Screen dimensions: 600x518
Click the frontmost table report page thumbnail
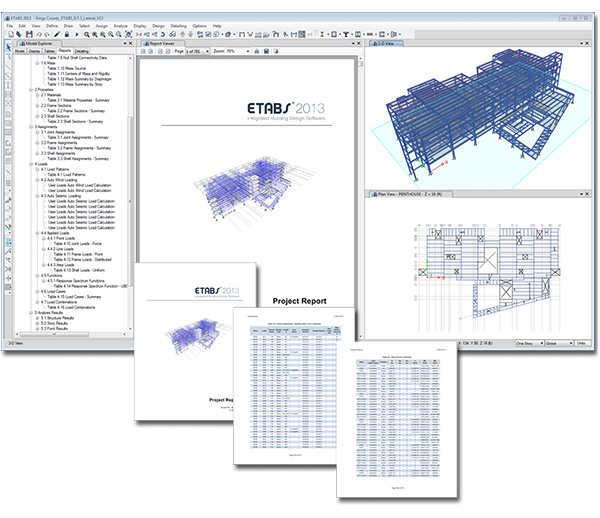pos(397,420)
